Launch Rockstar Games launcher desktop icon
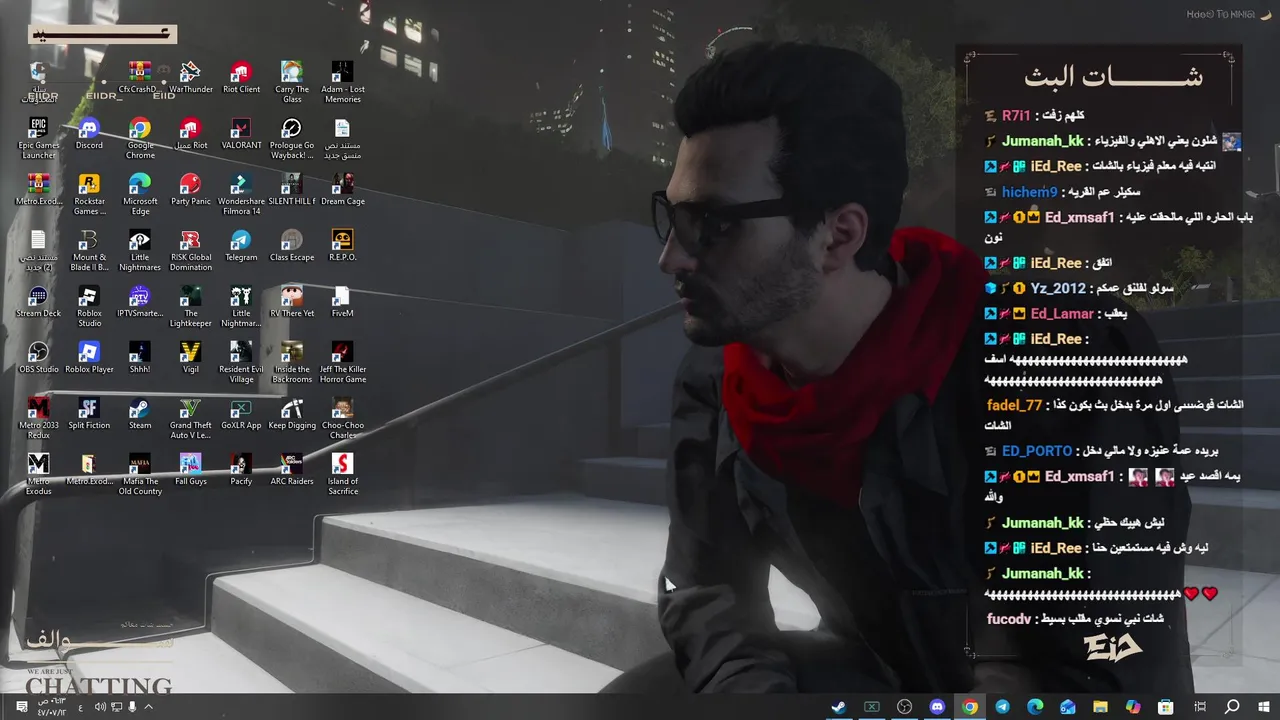Screen dimensions: 1280x720 coord(89,195)
